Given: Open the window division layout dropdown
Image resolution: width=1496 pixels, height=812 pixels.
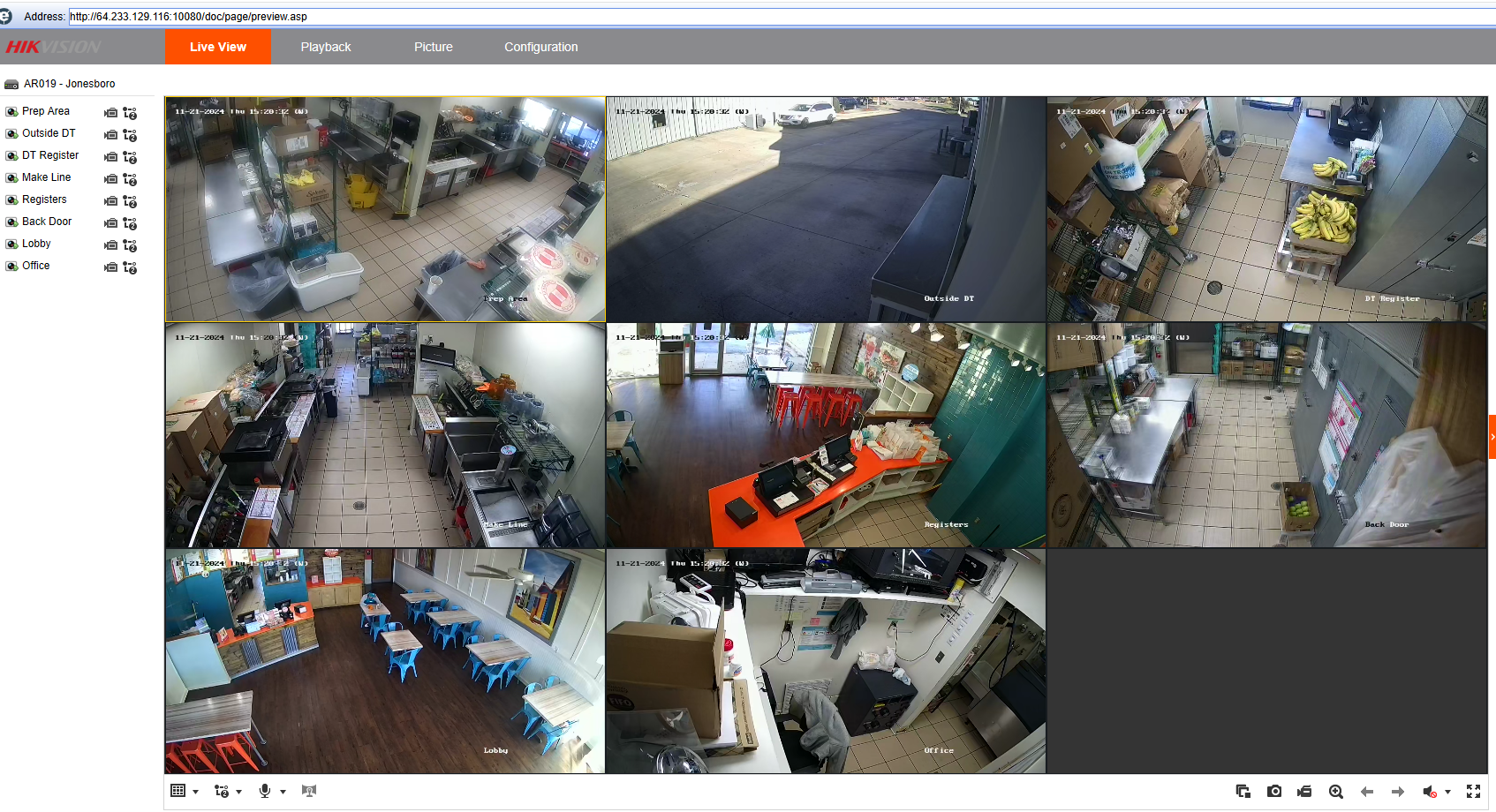Looking at the screenshot, I should pos(195,792).
